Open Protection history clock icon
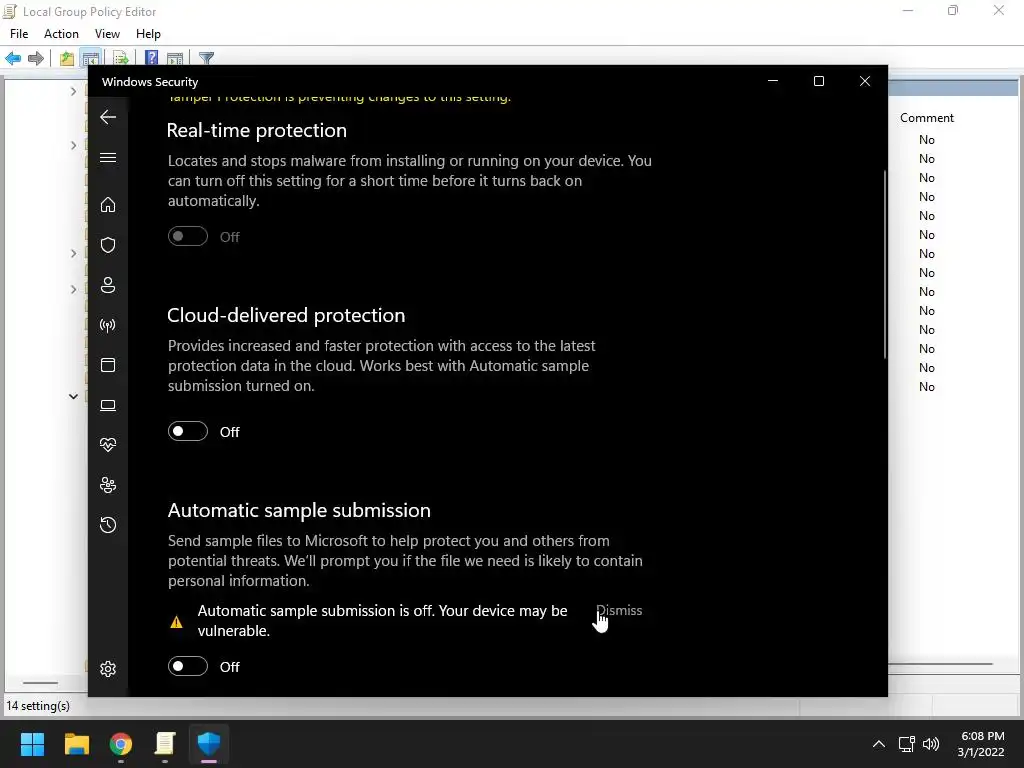This screenshot has width=1024, height=768. click(108, 525)
